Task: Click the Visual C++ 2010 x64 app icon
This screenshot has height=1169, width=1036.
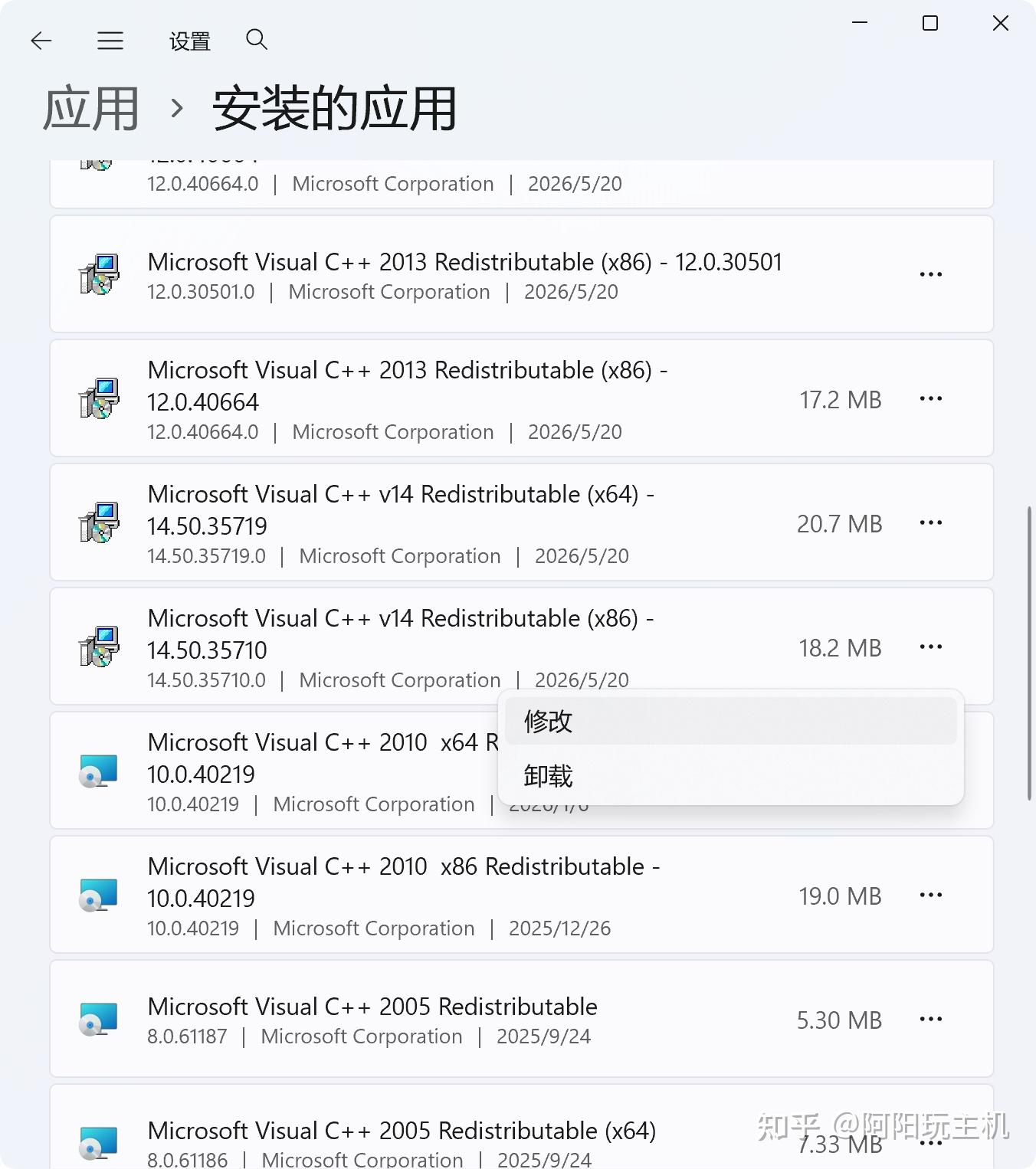Action: tap(99, 771)
